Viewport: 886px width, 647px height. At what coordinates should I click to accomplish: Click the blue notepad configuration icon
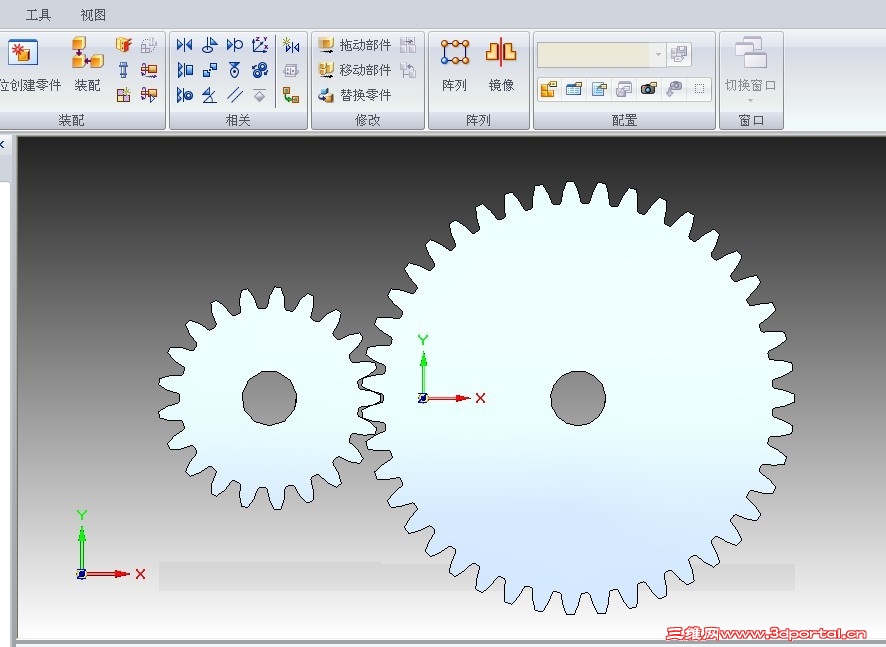coord(599,89)
